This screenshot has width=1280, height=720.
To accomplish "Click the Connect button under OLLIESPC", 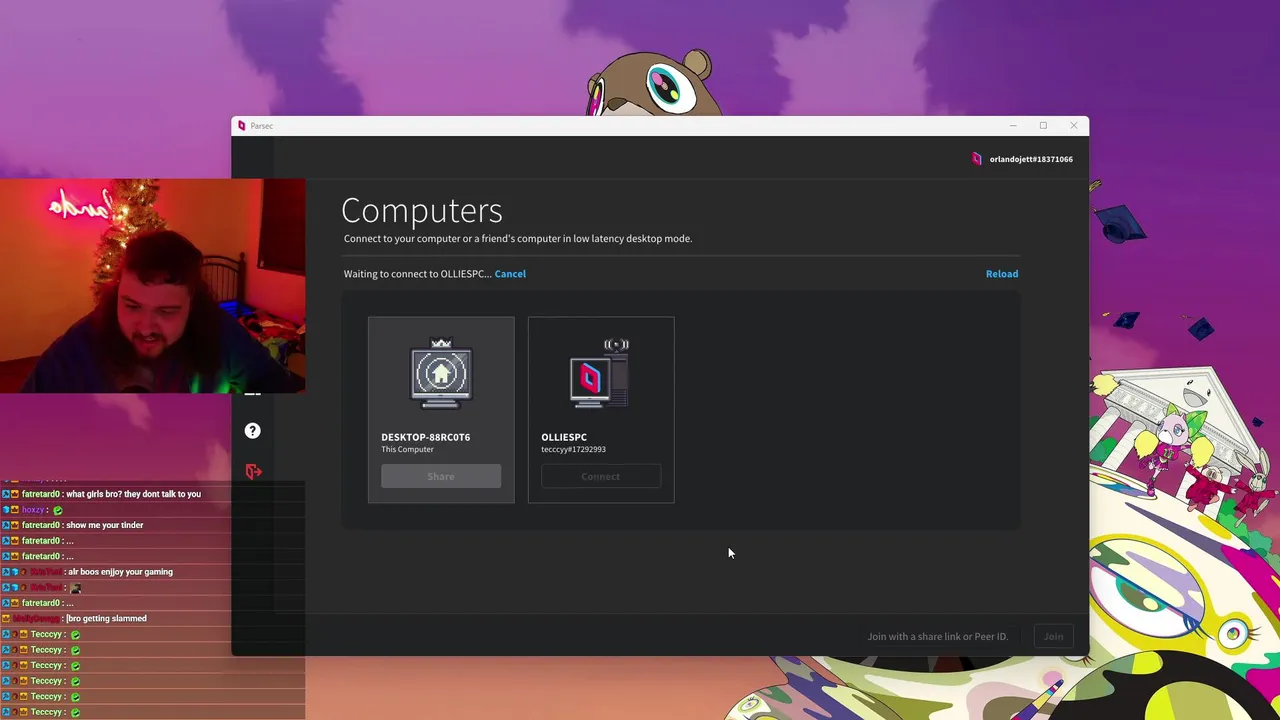I will [601, 476].
